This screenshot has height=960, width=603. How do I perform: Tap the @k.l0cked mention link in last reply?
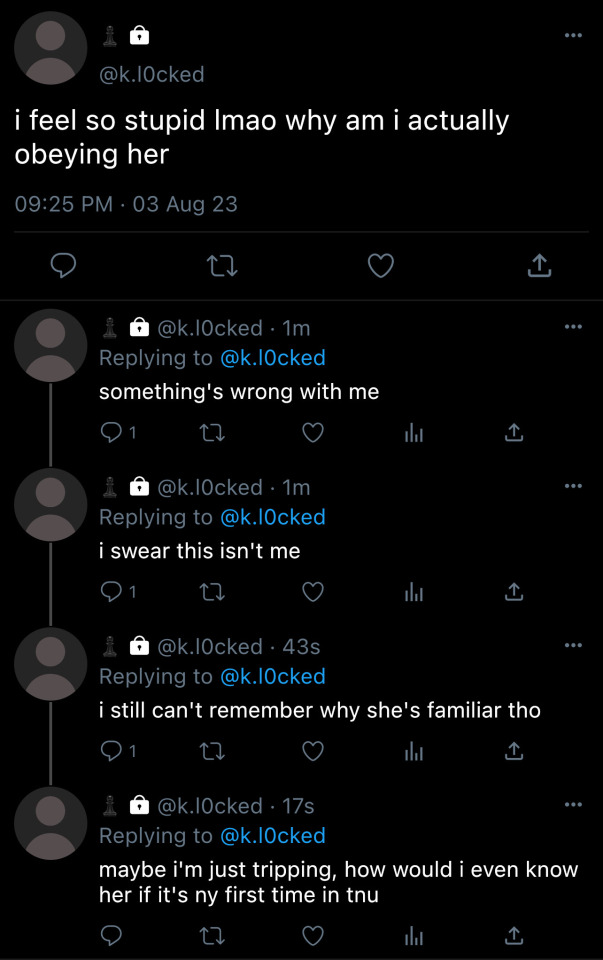coord(272,836)
